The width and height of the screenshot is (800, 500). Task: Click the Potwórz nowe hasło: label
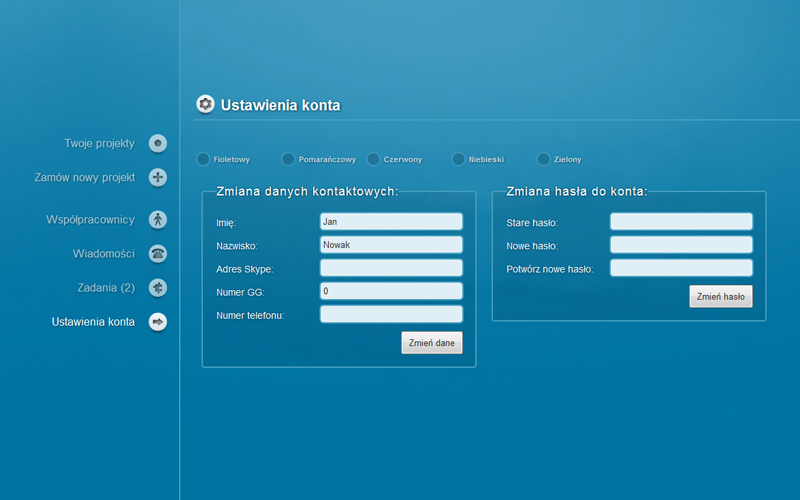(x=550, y=269)
